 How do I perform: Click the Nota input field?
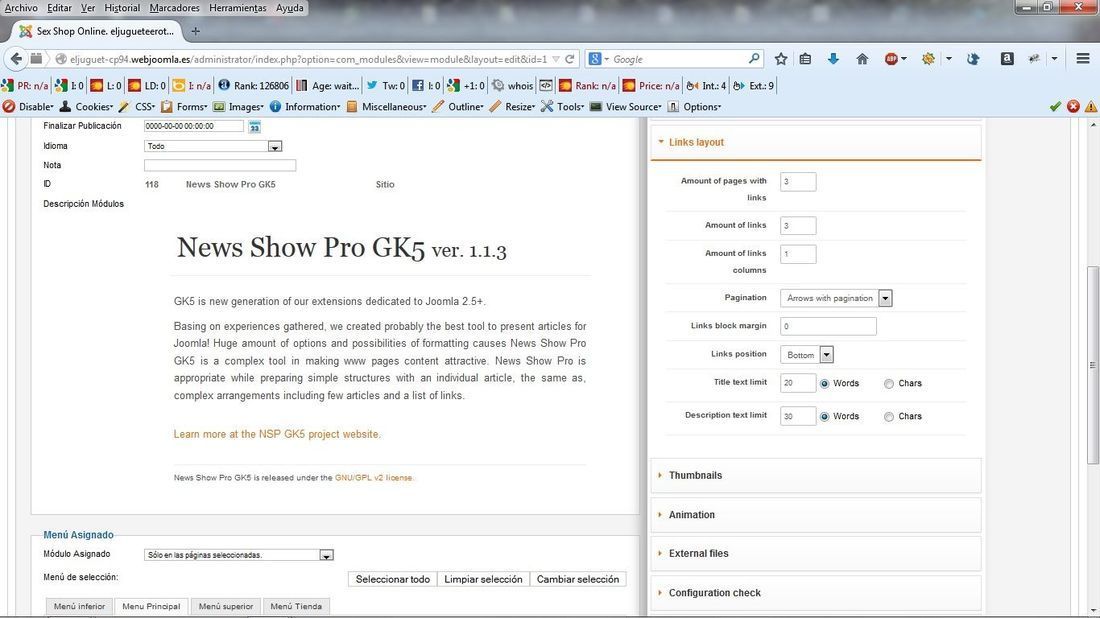(x=220, y=166)
